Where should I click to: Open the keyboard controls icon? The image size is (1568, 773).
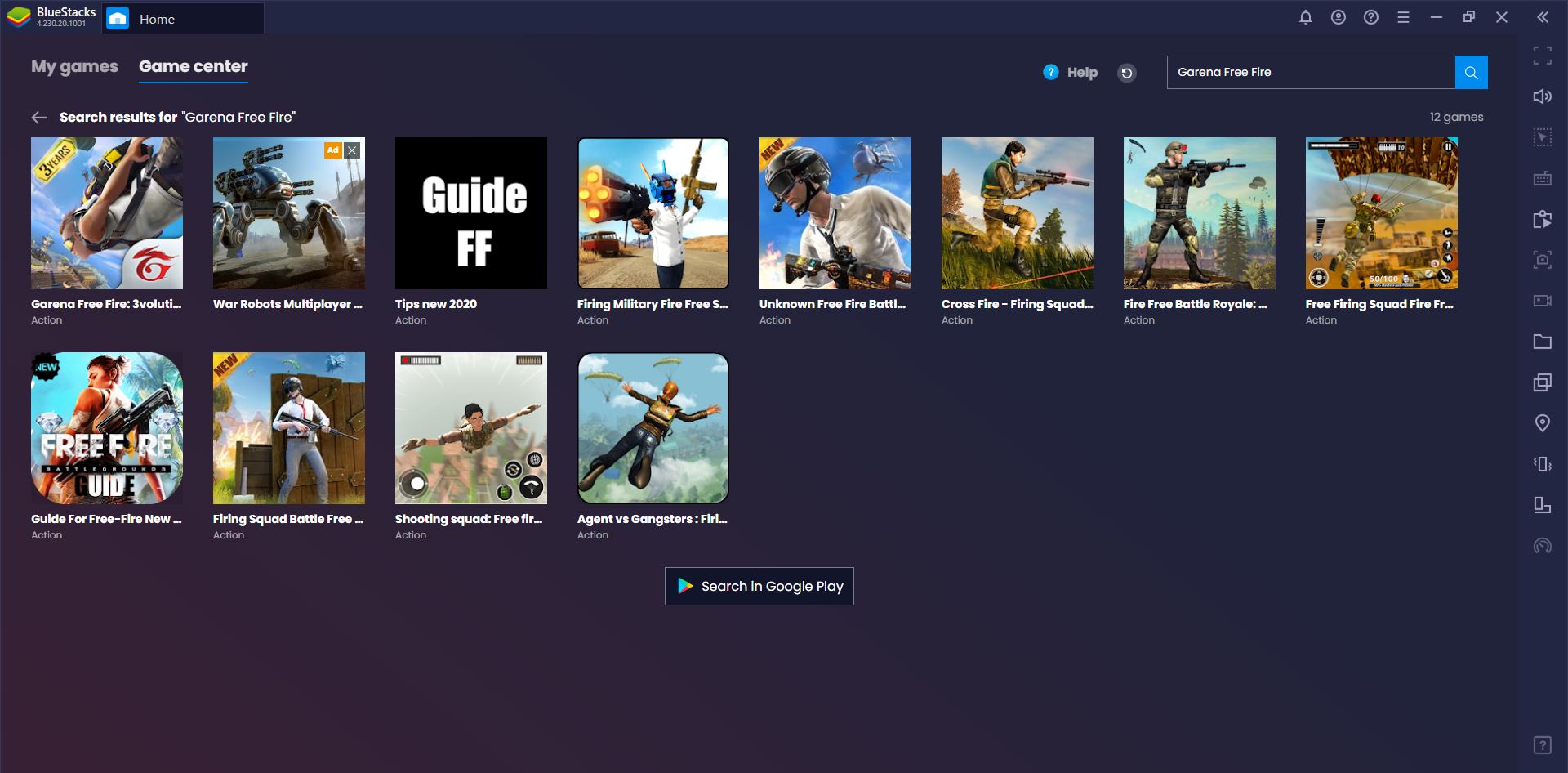(x=1543, y=178)
